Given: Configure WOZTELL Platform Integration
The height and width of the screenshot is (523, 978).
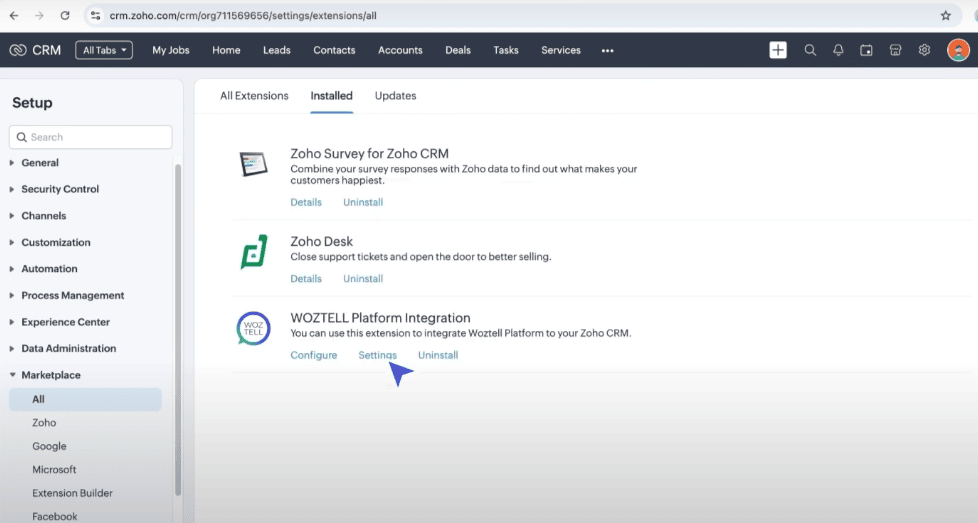Looking at the screenshot, I should click(314, 355).
